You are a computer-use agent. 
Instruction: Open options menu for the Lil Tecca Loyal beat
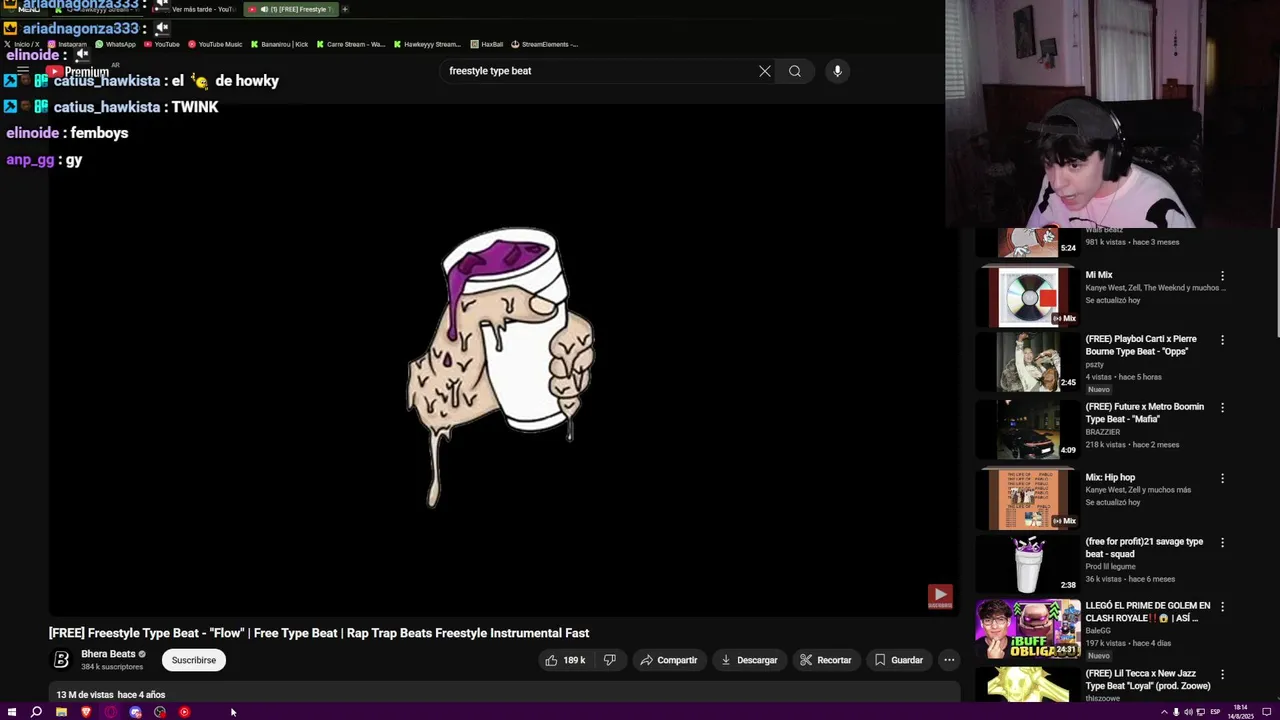coord(1222,675)
